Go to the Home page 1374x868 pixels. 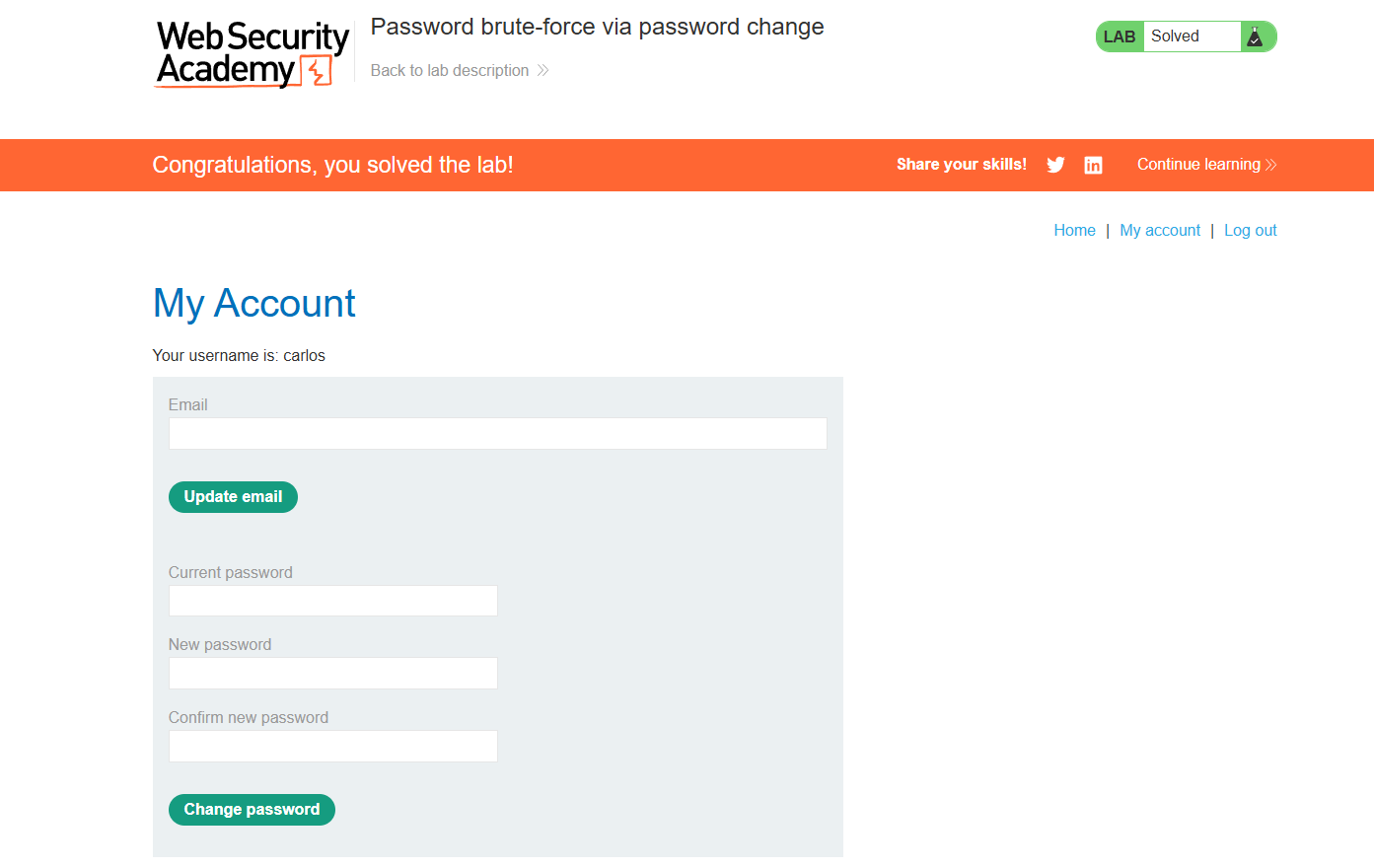point(1074,231)
